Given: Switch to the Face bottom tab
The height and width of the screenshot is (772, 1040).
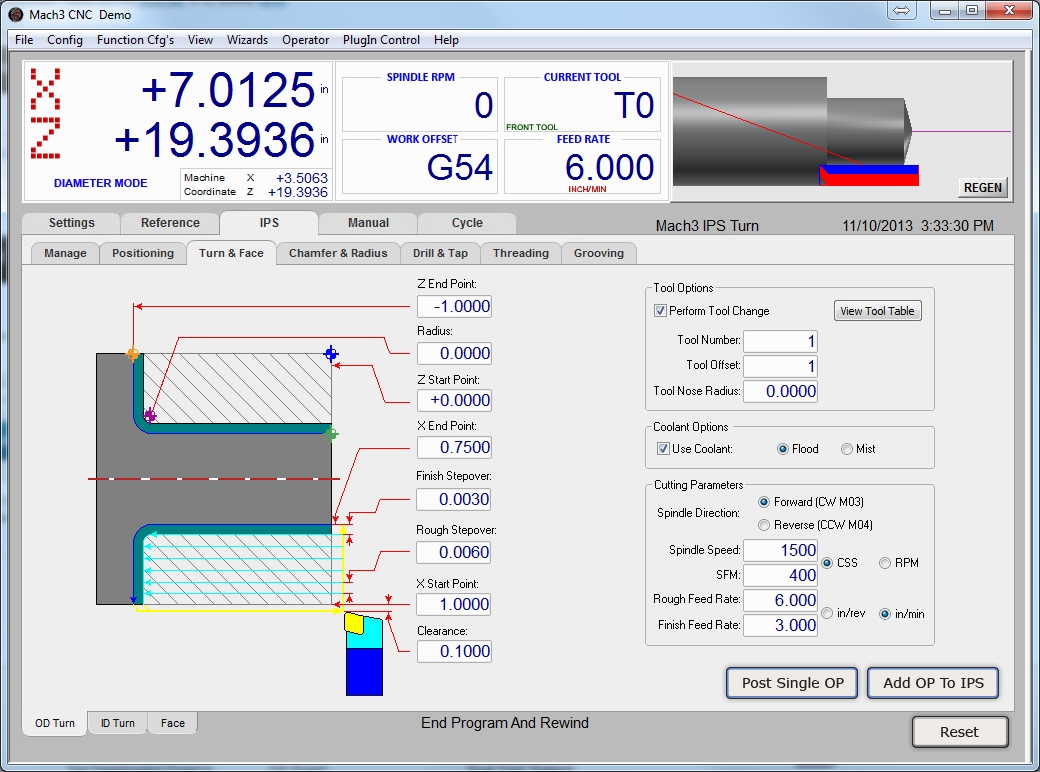Looking at the screenshot, I should pyautogui.click(x=172, y=723).
